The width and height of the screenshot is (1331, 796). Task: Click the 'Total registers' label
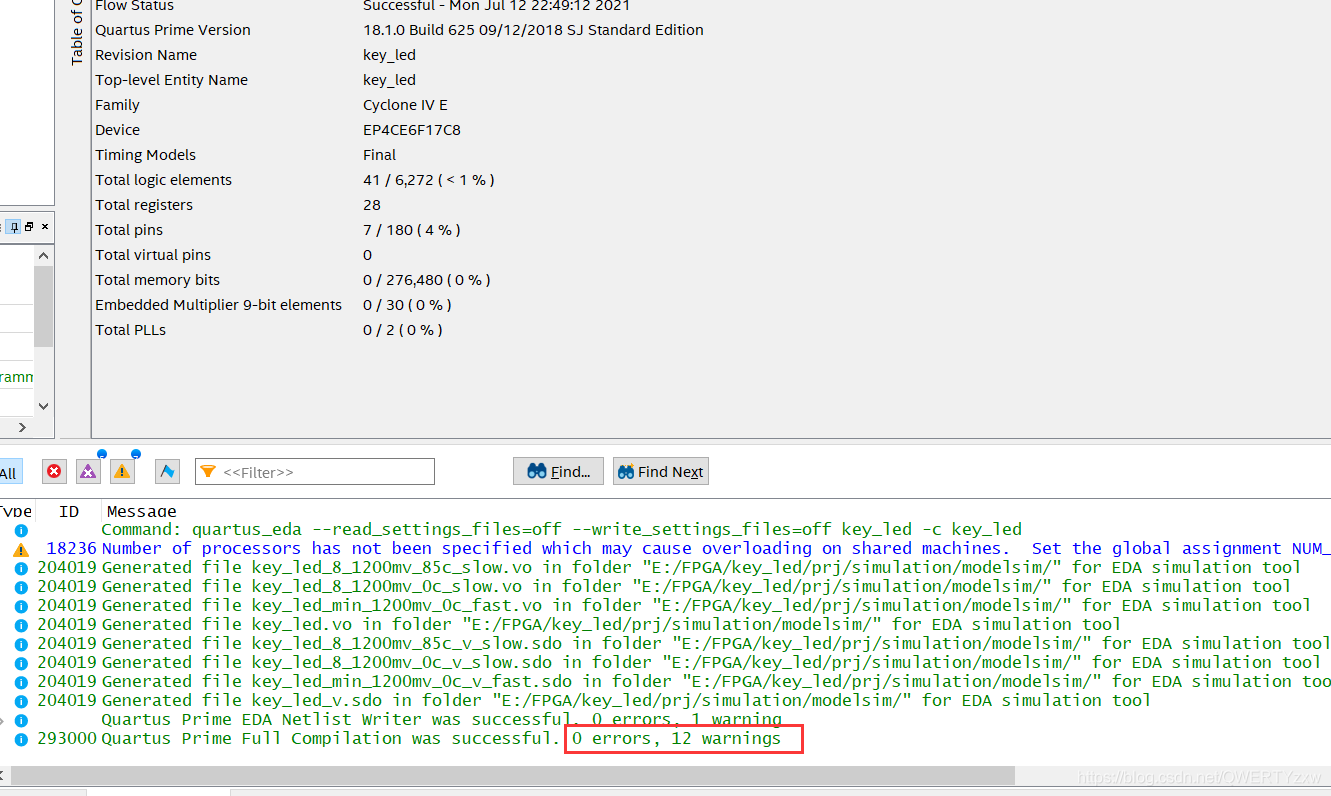(144, 205)
